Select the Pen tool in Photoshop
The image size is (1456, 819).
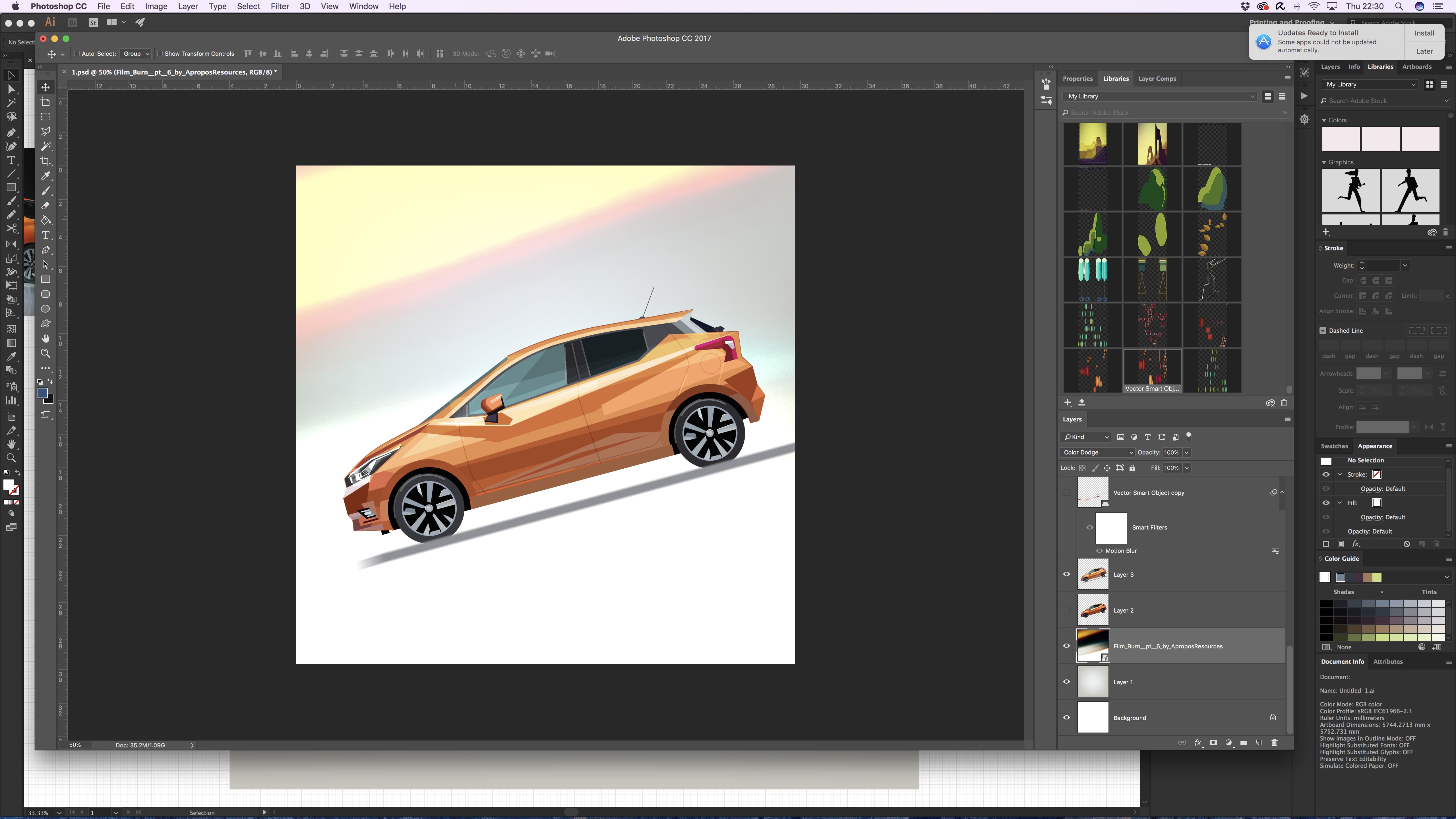point(46,250)
